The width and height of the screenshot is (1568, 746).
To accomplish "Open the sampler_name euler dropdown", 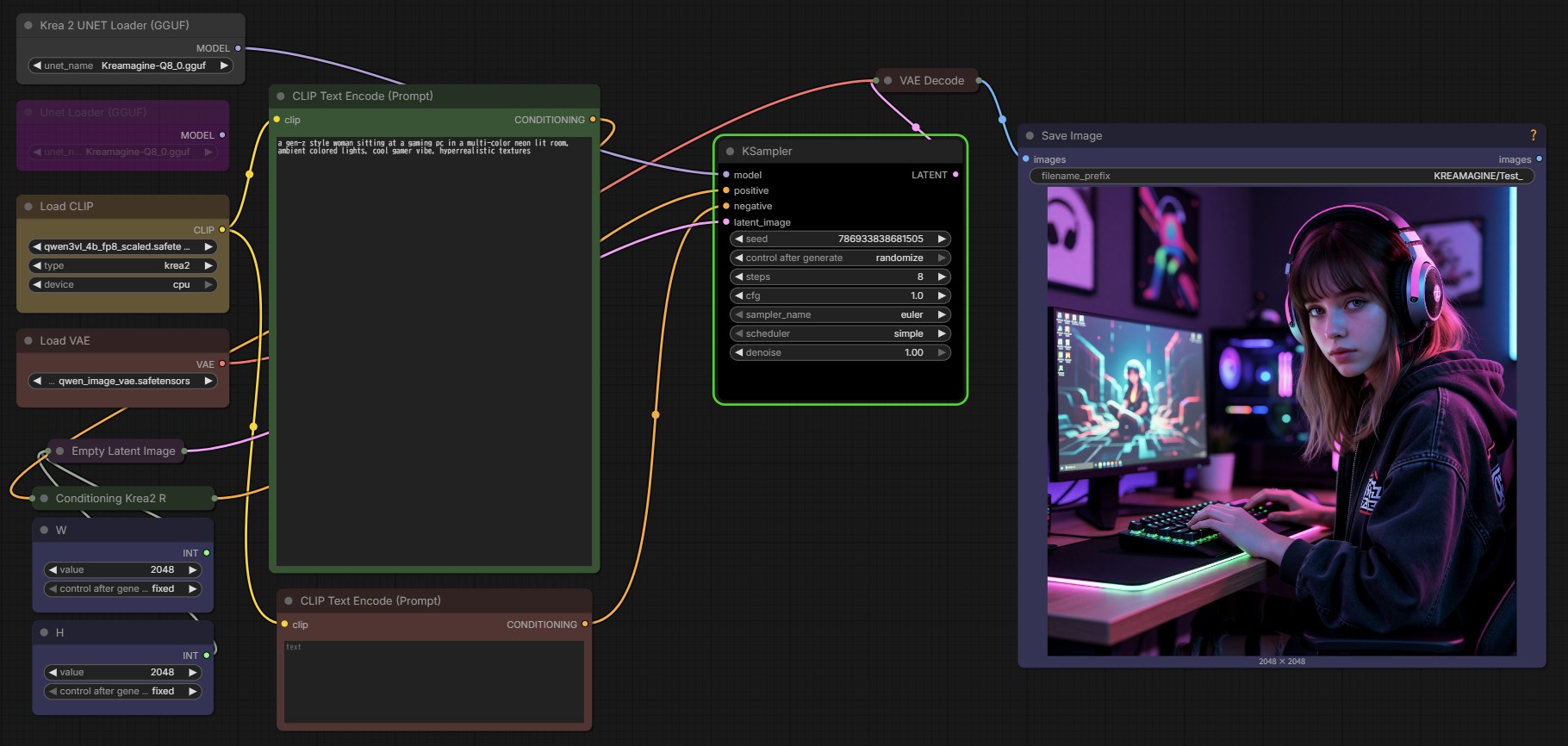I will 840,314.
